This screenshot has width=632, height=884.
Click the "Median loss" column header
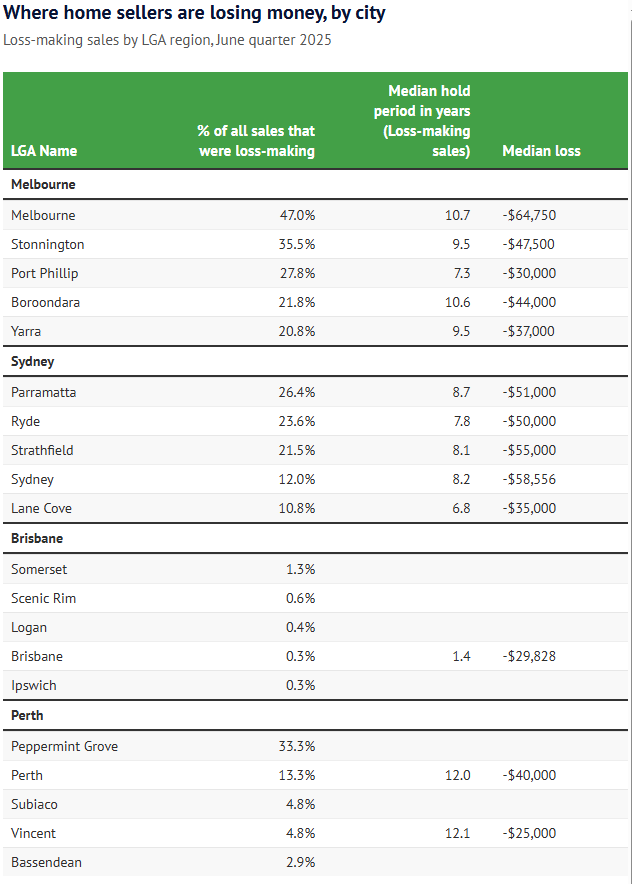pos(541,151)
